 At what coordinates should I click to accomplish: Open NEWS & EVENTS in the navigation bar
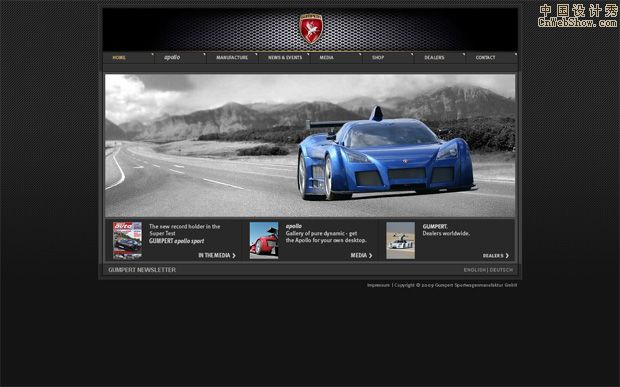click(x=285, y=58)
